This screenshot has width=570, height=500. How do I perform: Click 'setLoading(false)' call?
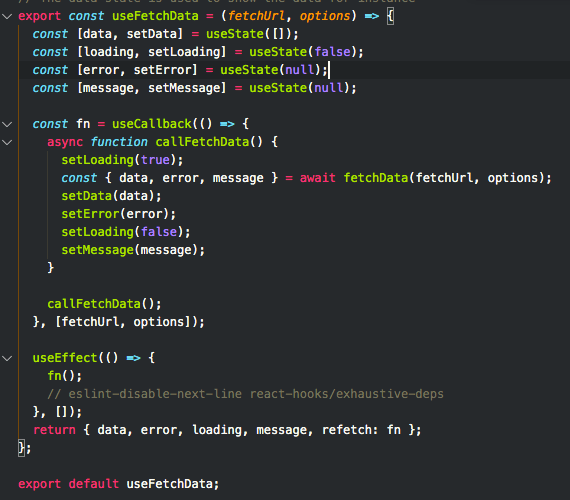point(123,232)
